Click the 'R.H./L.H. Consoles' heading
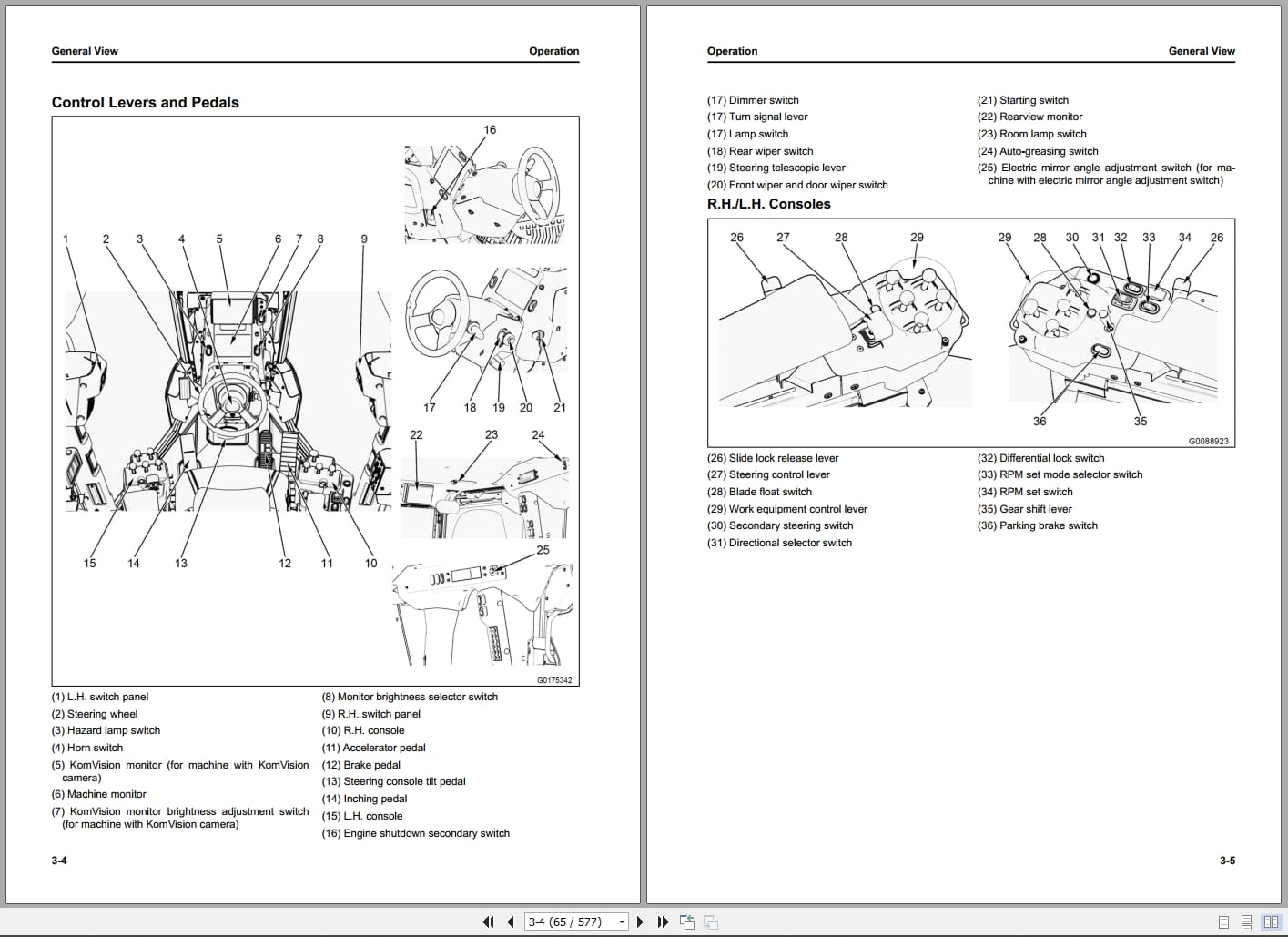The width and height of the screenshot is (1288, 937). (x=769, y=204)
